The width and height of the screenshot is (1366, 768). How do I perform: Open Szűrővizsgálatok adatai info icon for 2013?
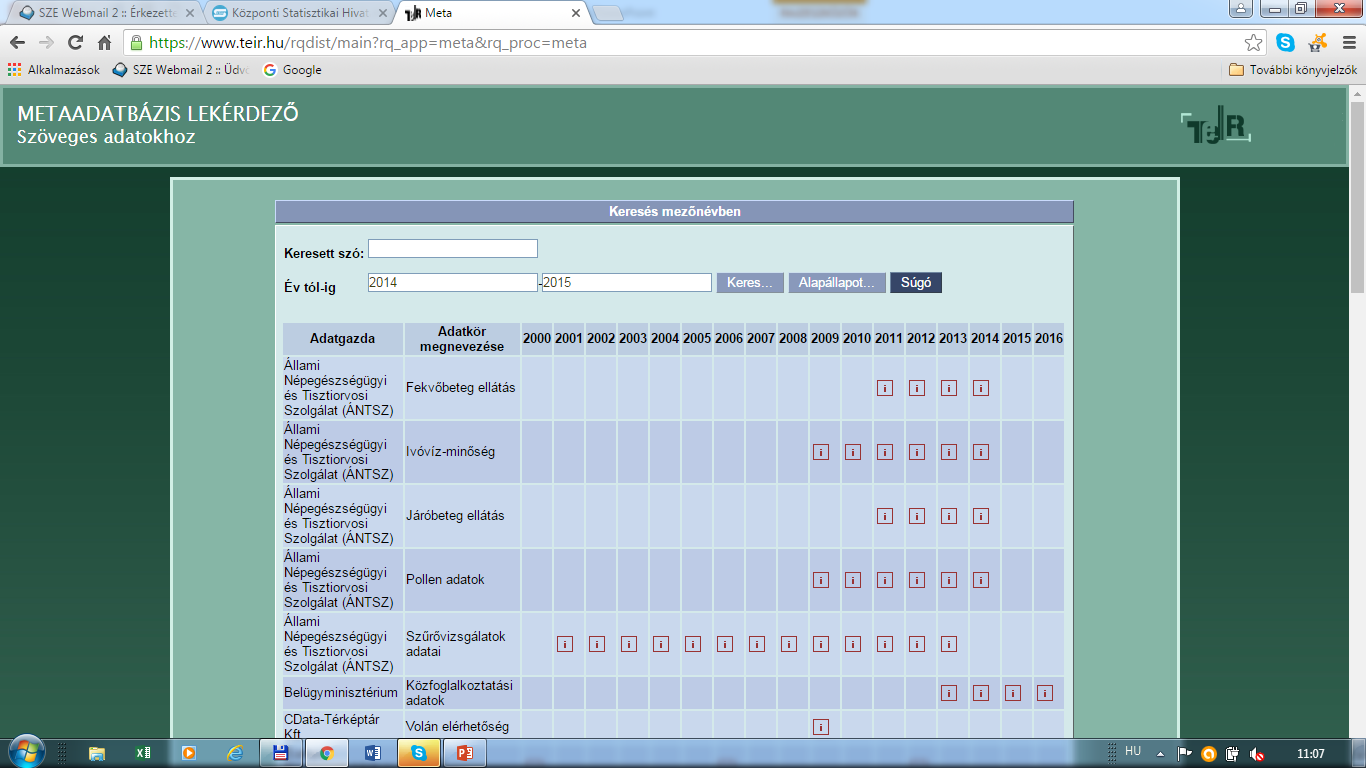point(949,644)
